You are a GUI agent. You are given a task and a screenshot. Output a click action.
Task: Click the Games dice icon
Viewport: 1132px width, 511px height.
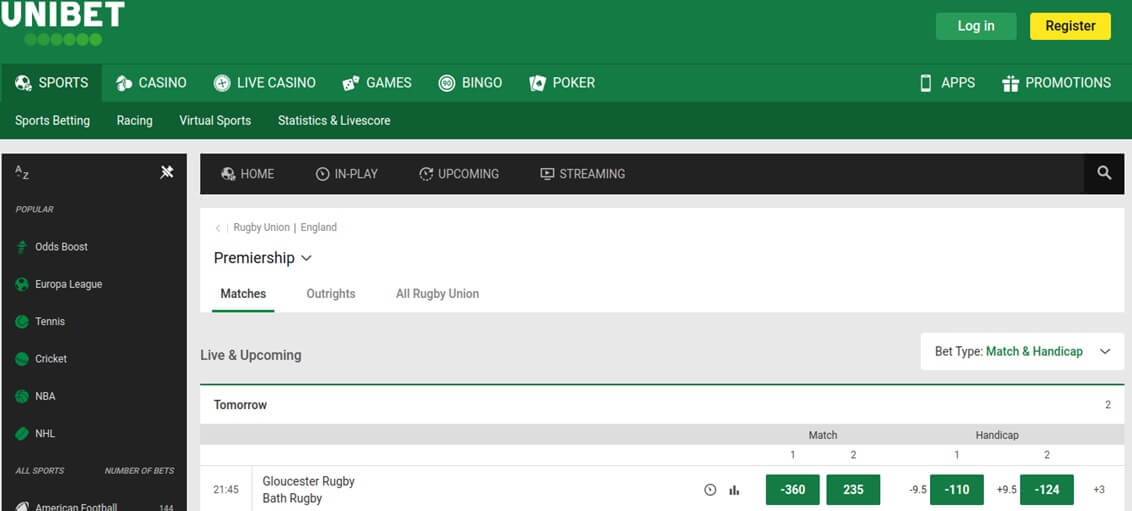(x=351, y=83)
